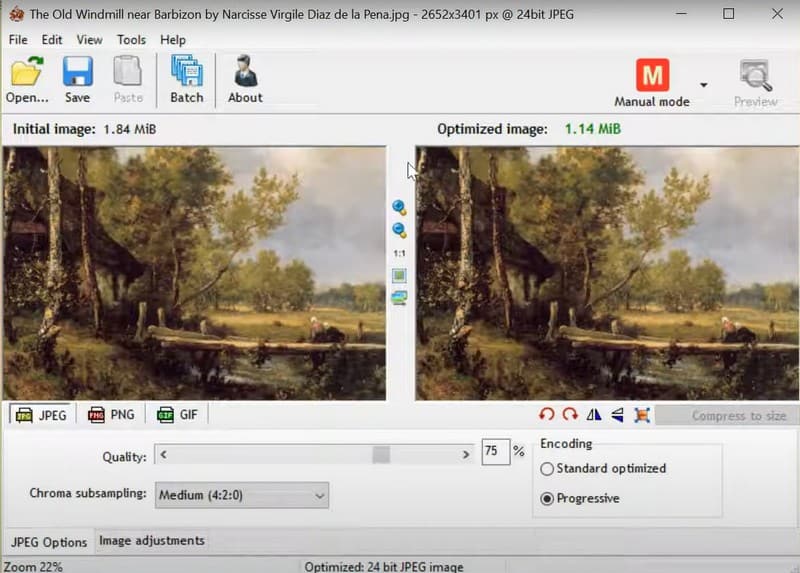Click the Manual mode button
The image size is (800, 573).
[x=652, y=81]
